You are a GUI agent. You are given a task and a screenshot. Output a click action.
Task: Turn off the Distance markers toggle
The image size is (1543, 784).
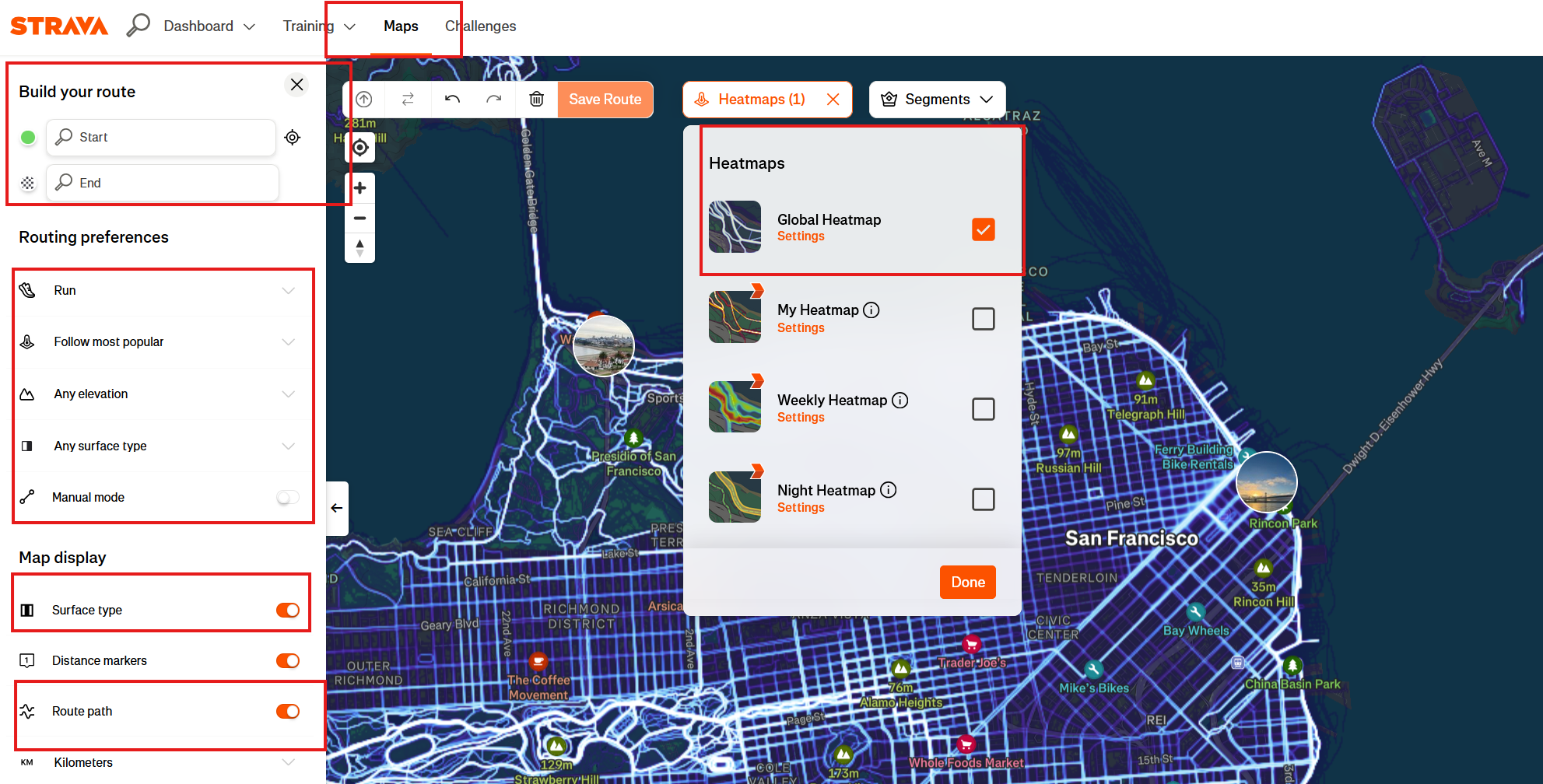[287, 660]
